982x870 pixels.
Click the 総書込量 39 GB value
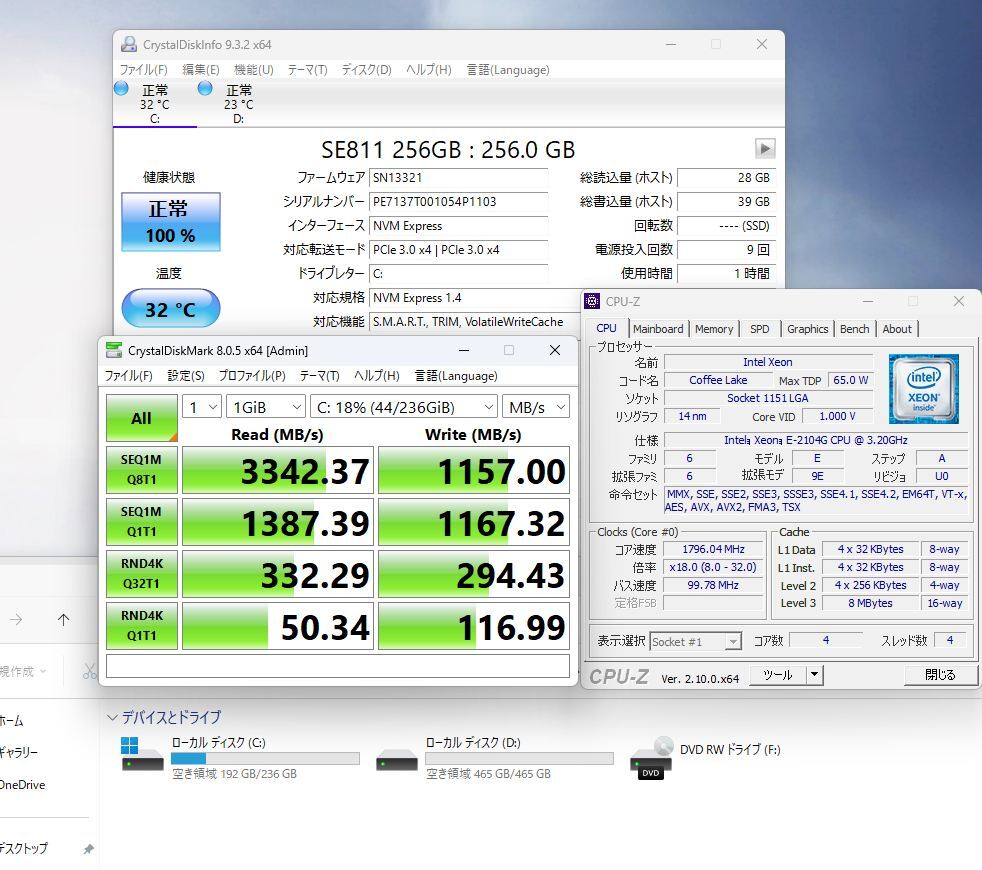tap(726, 202)
